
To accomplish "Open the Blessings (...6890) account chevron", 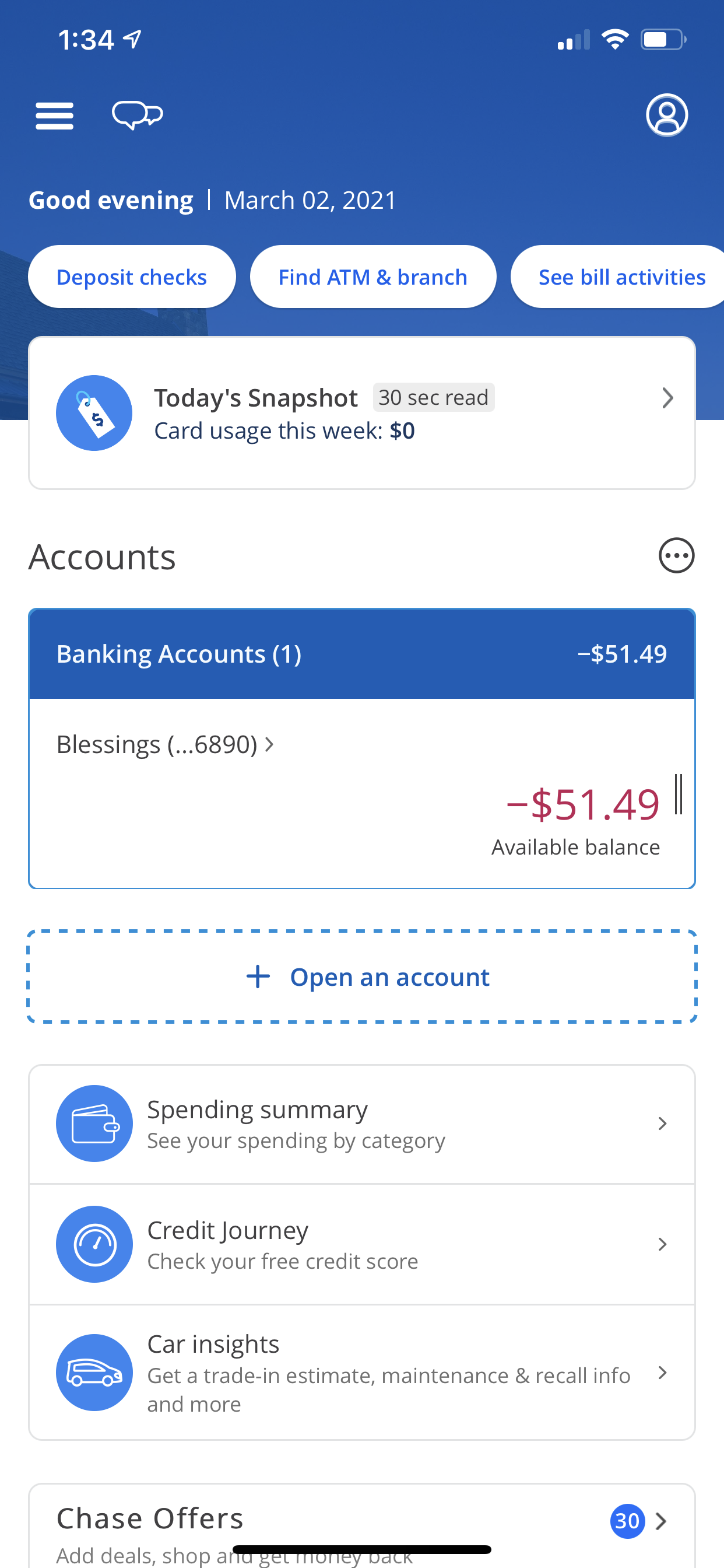I will click(x=269, y=744).
